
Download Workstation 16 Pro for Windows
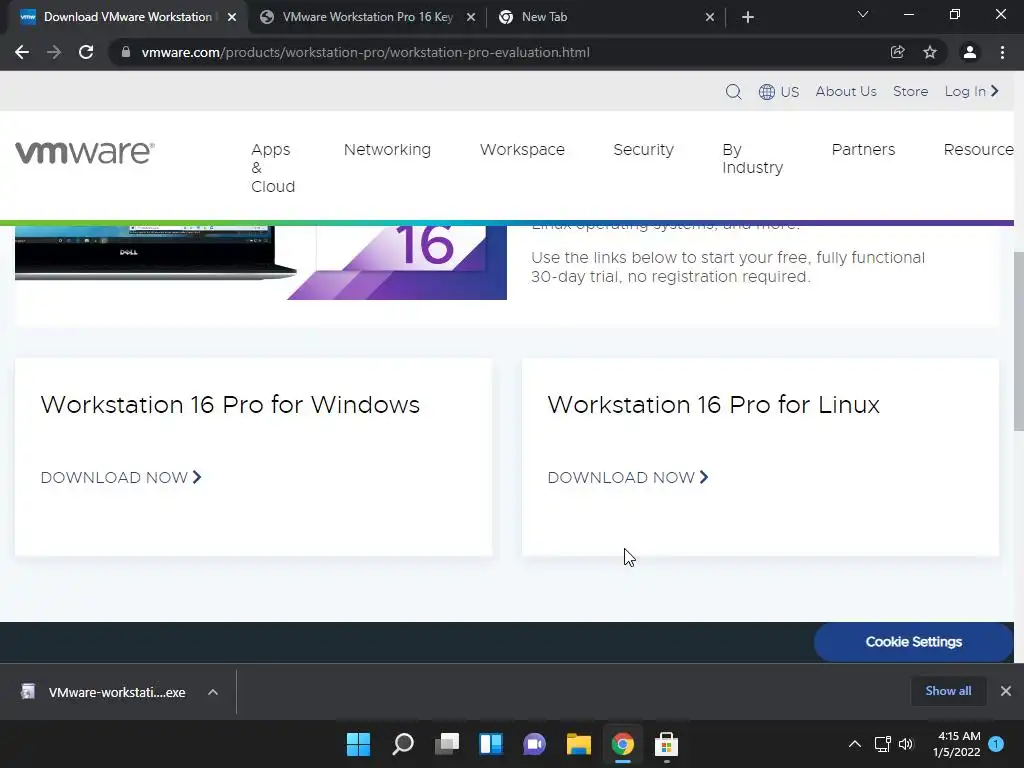pyautogui.click(x=121, y=477)
